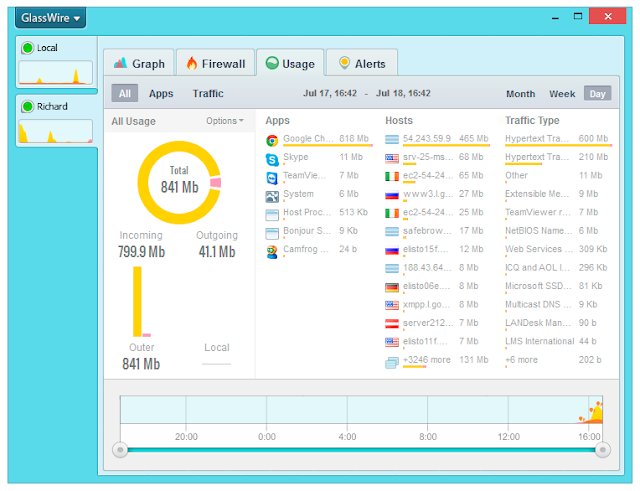Click the Italian flag beside ec2-54-24 25 Mb
640x491 pixels.
[392, 213]
